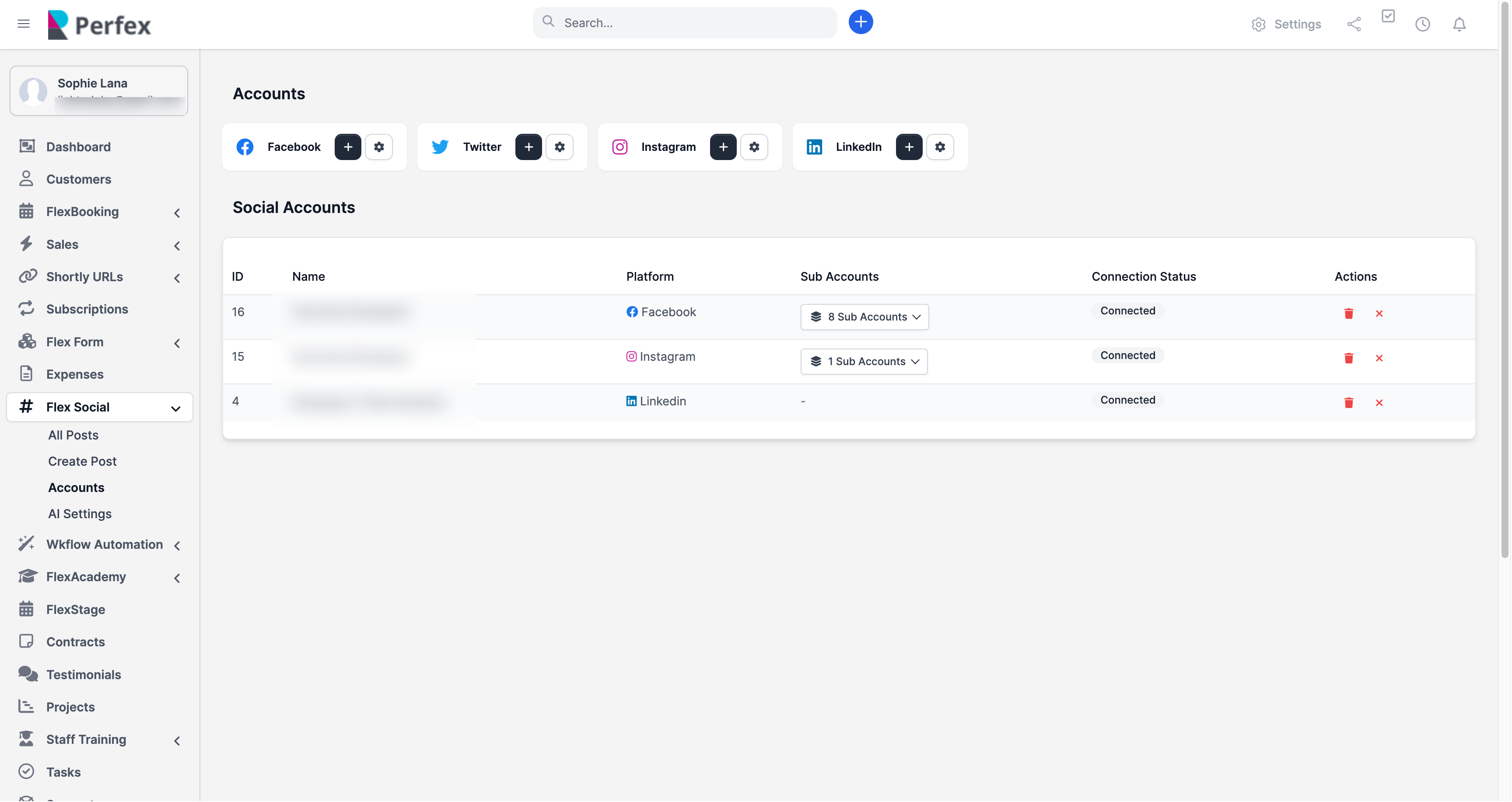This screenshot has width=1512, height=802.
Task: Open LinkedIn settings gear icon
Action: click(940, 146)
